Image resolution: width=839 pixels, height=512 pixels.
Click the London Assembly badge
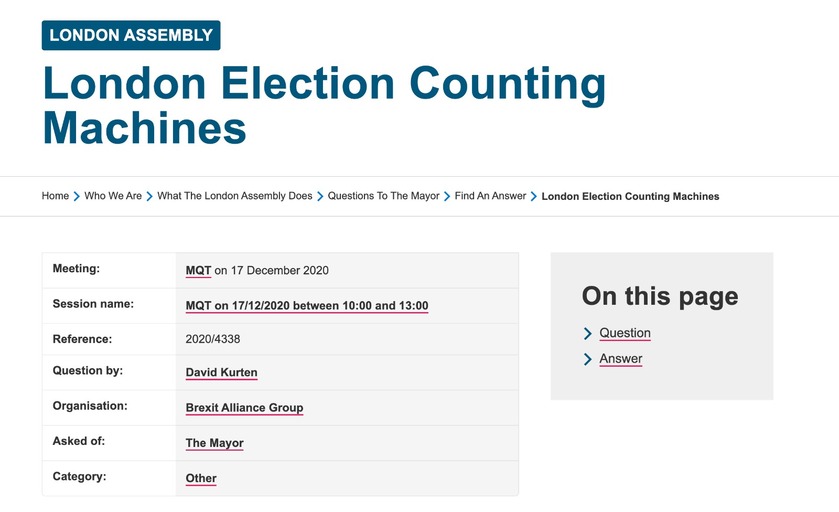131,35
